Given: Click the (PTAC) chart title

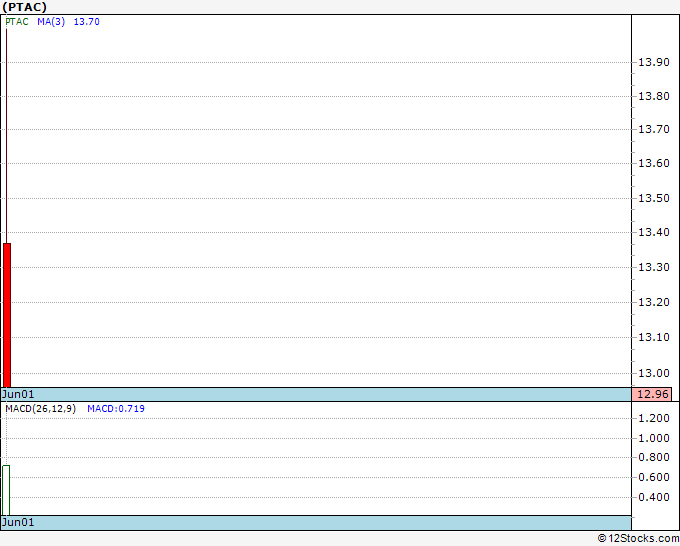Looking at the screenshot, I should coord(24,7).
